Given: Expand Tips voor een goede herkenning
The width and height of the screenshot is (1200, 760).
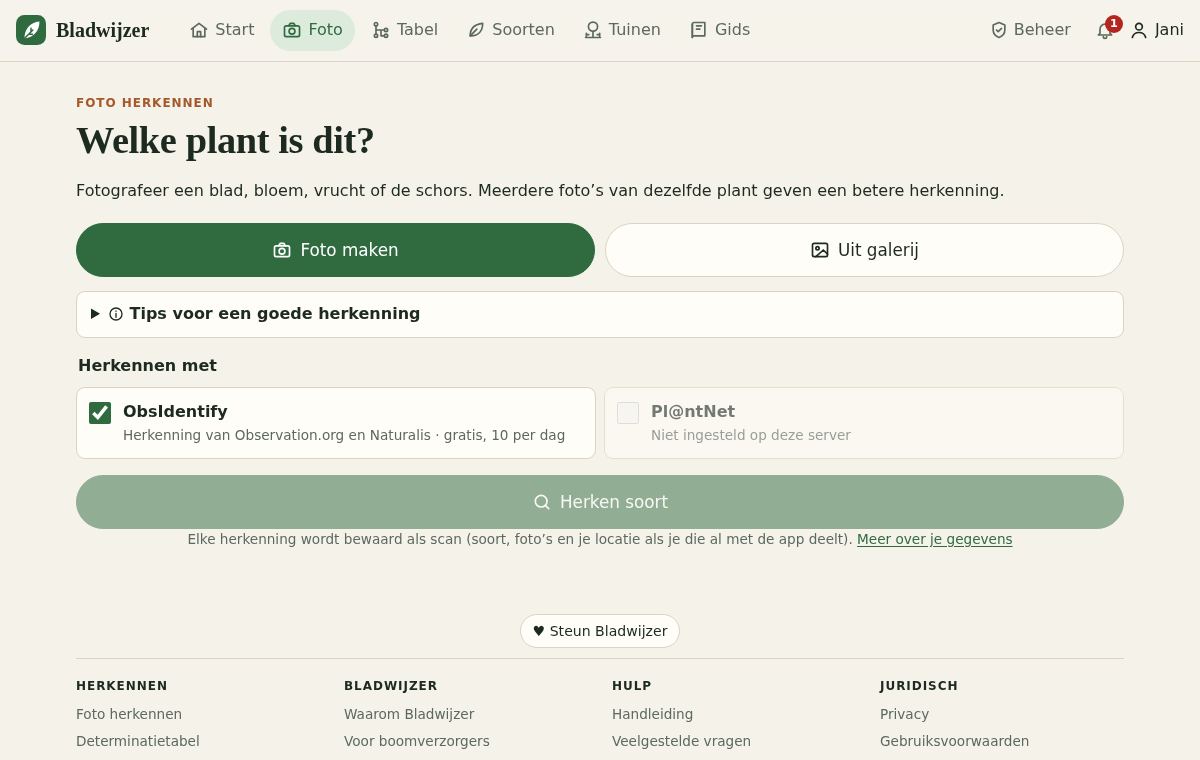Looking at the screenshot, I should [600, 314].
